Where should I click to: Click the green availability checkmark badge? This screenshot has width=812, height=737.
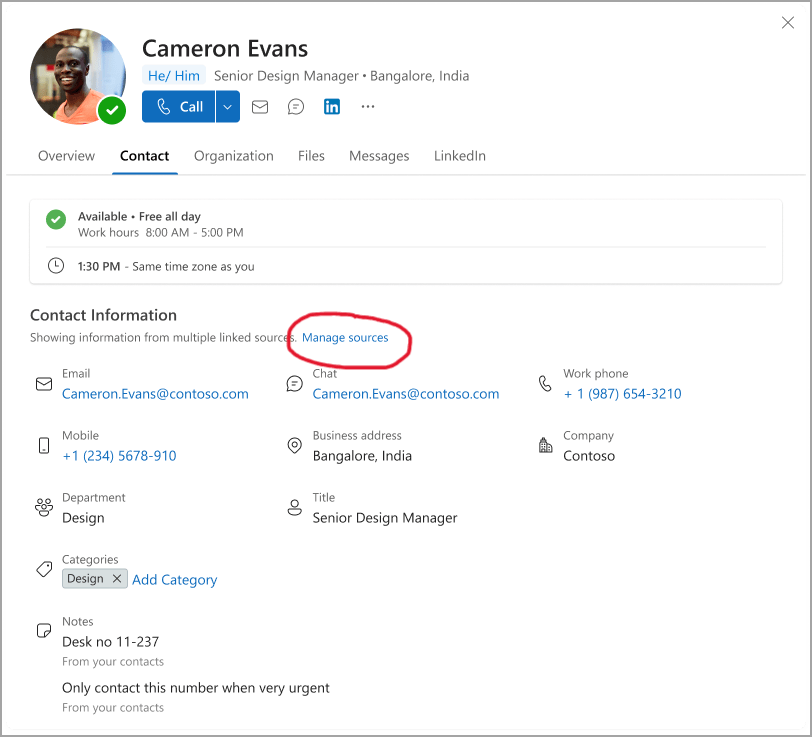pos(111,111)
